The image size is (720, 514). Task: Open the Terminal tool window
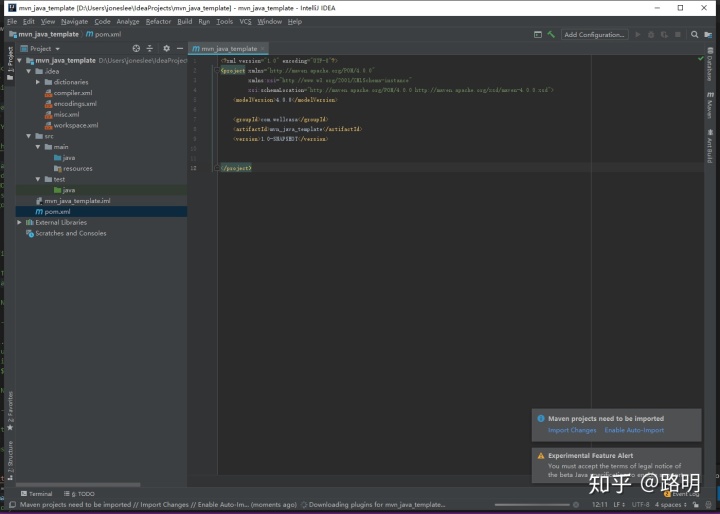37,494
